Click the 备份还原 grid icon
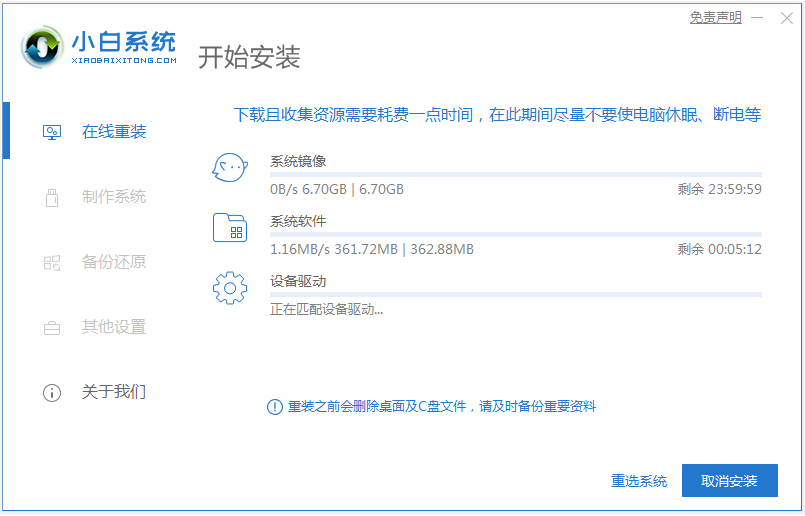This screenshot has height=516, width=805. 52,263
